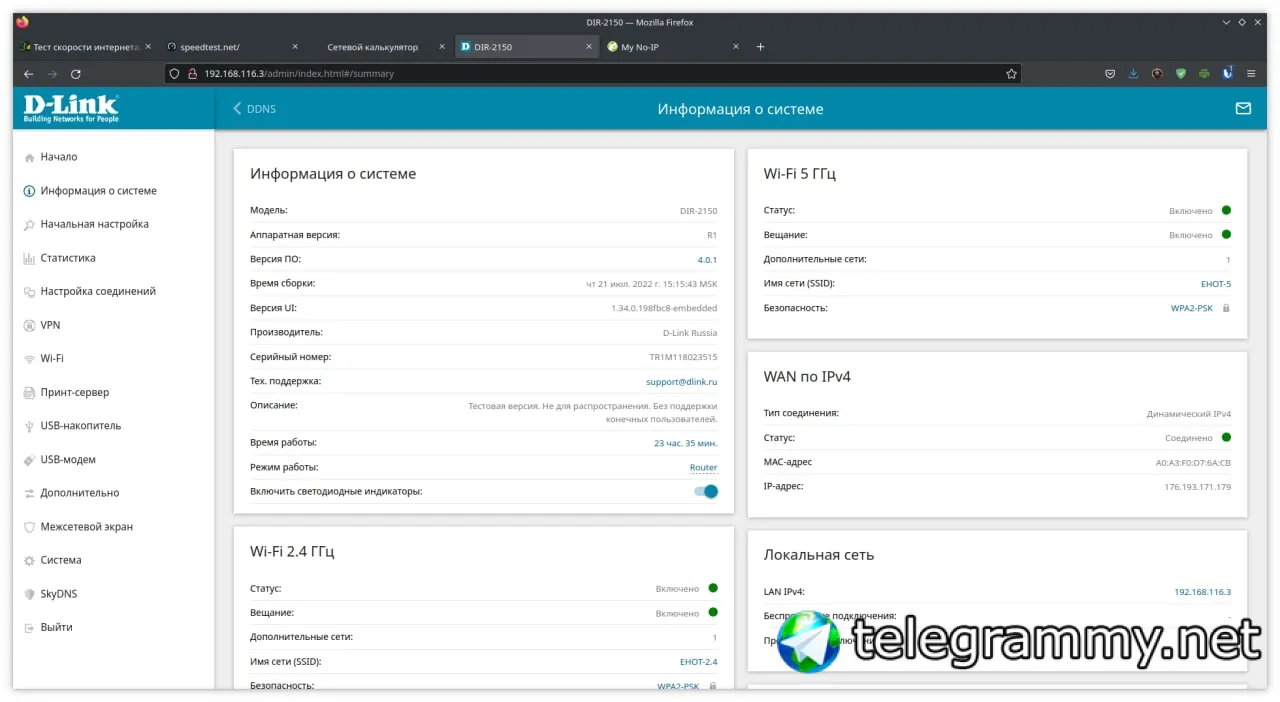Image resolution: width=1280 pixels, height=702 pixels.
Task: Open the router notifications mail icon
Action: [x=1243, y=108]
